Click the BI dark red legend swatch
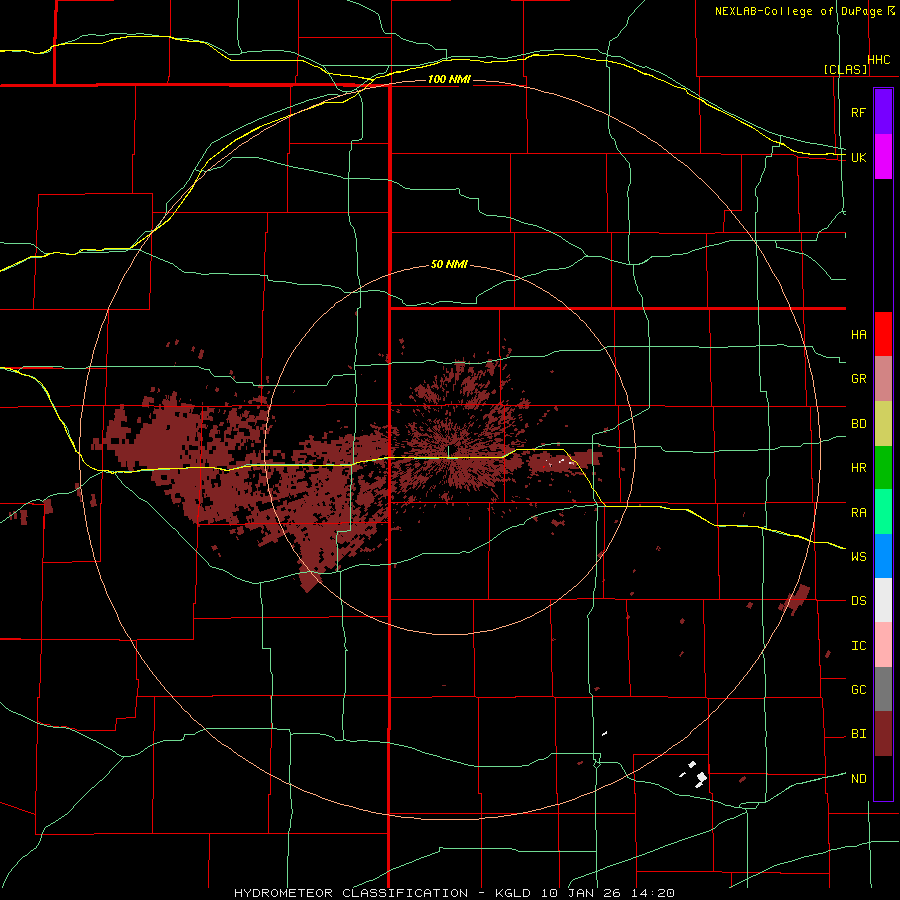 [x=883, y=734]
